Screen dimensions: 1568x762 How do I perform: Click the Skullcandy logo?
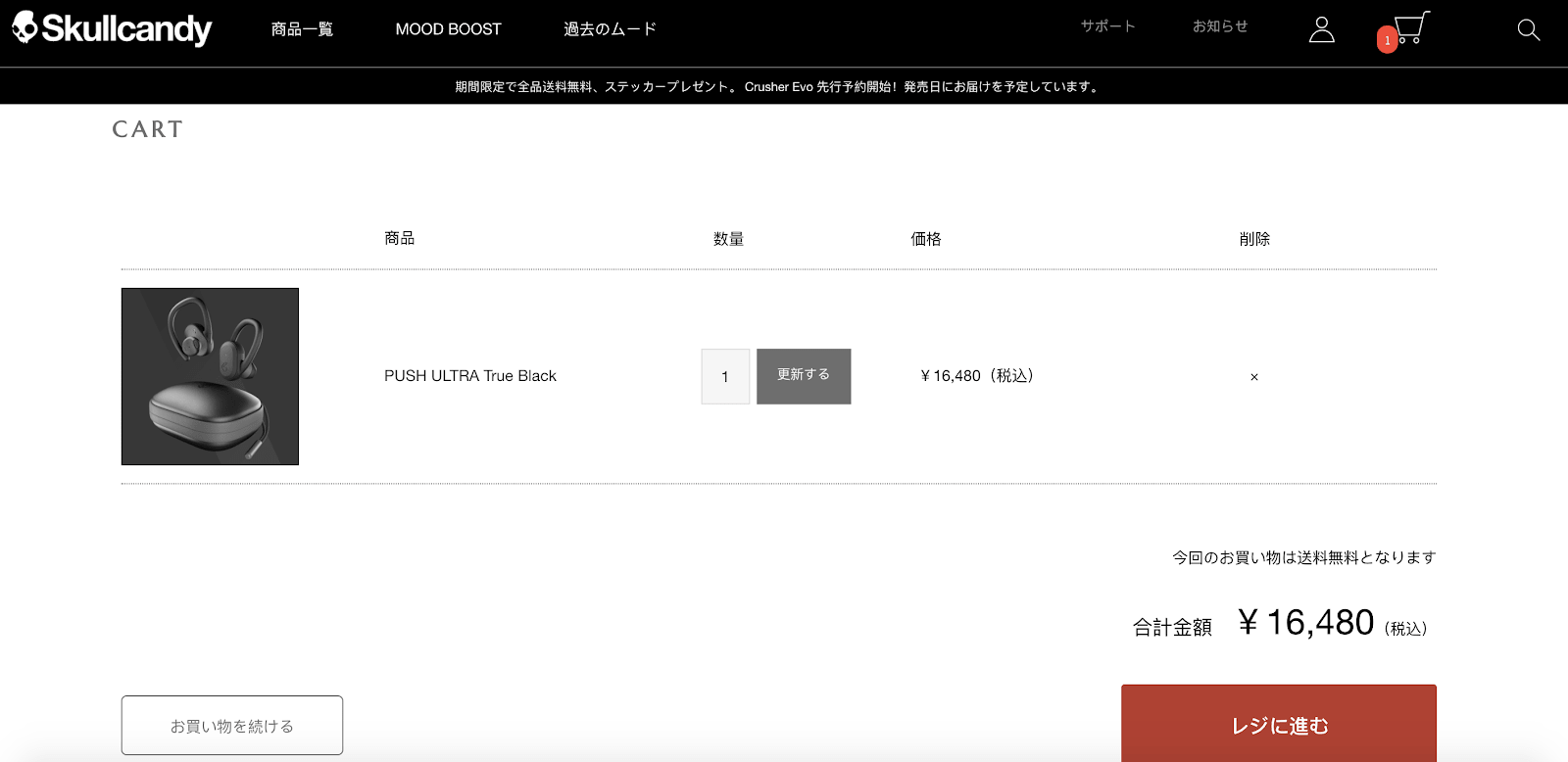[112, 29]
